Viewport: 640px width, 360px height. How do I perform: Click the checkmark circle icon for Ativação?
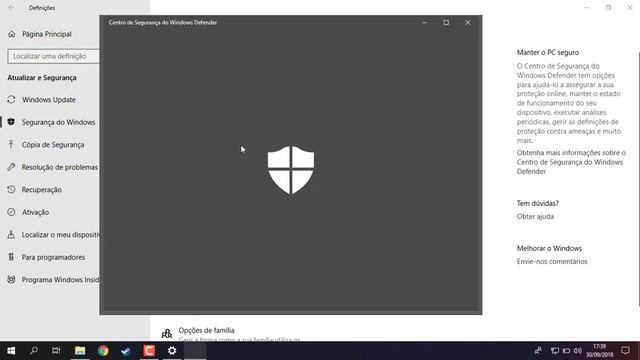click(11, 212)
